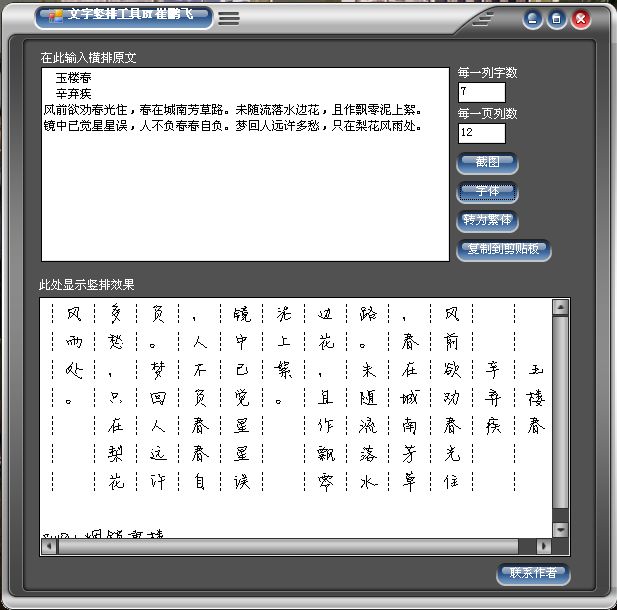Click the preview's horizontal scrollbar thumb

[290, 546]
